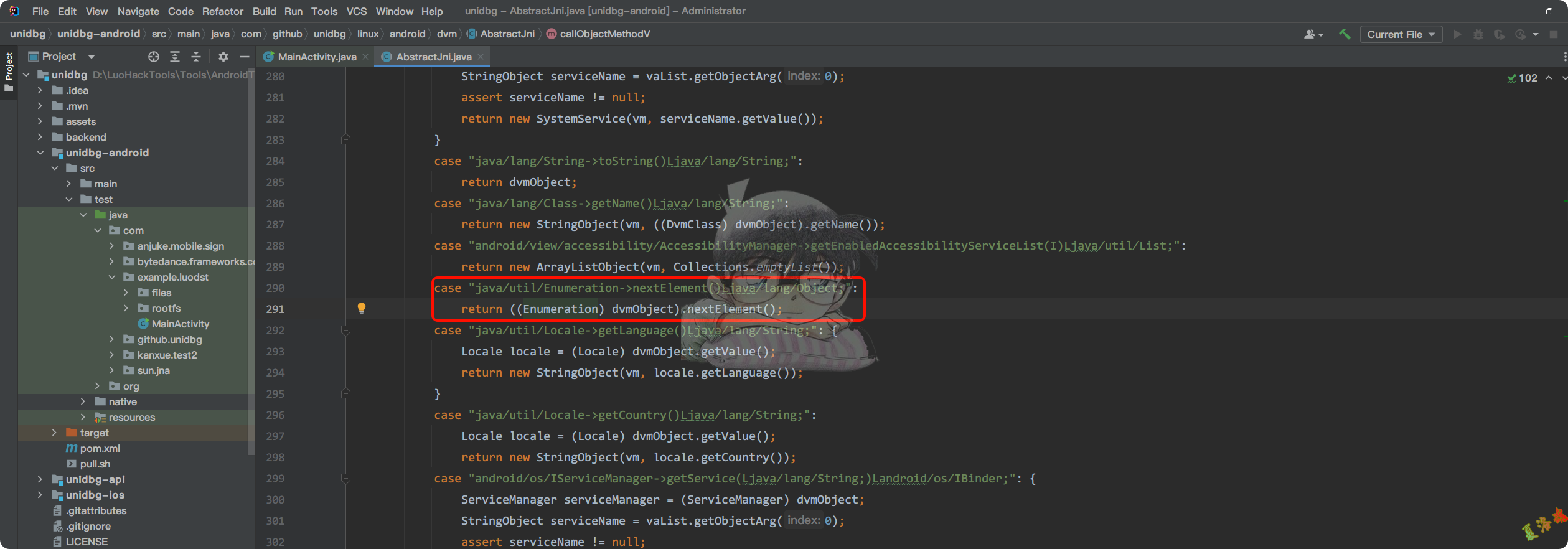Toggle code fold marker at line 299
This screenshot has height=549, width=1568.
[346, 479]
